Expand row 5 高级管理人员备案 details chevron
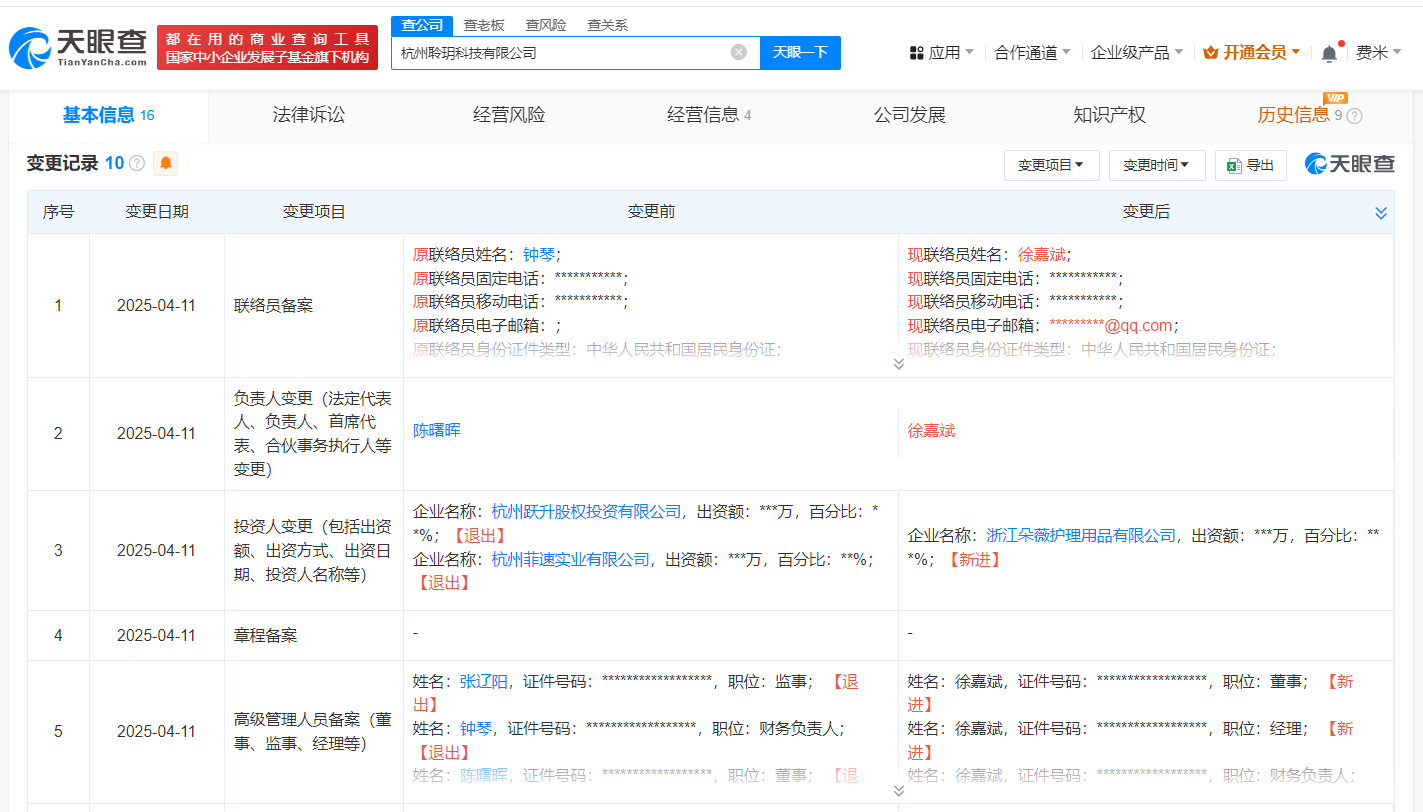1423x812 pixels. (x=898, y=791)
